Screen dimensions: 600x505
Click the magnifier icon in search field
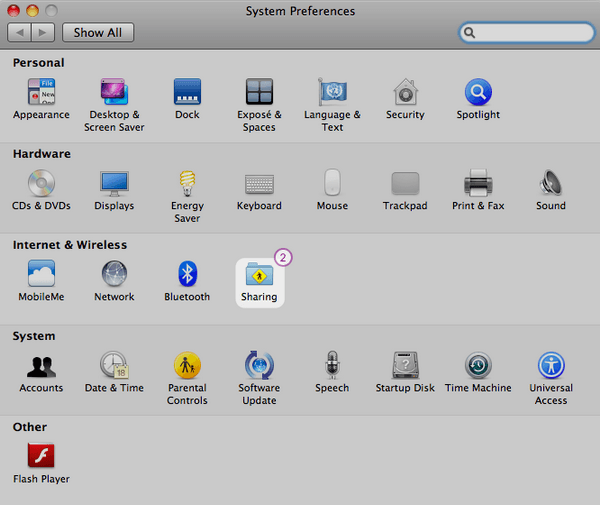pyautogui.click(x=470, y=33)
